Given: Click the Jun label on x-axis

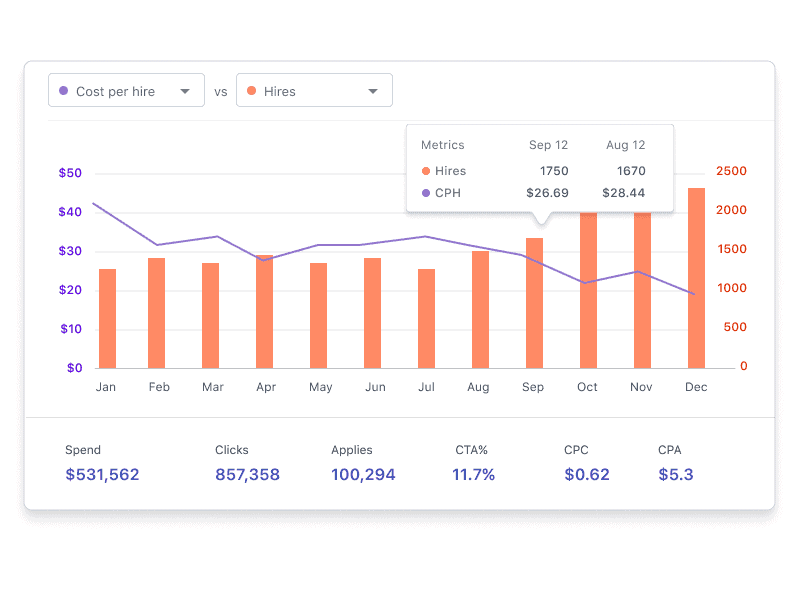Looking at the screenshot, I should pos(375,387).
